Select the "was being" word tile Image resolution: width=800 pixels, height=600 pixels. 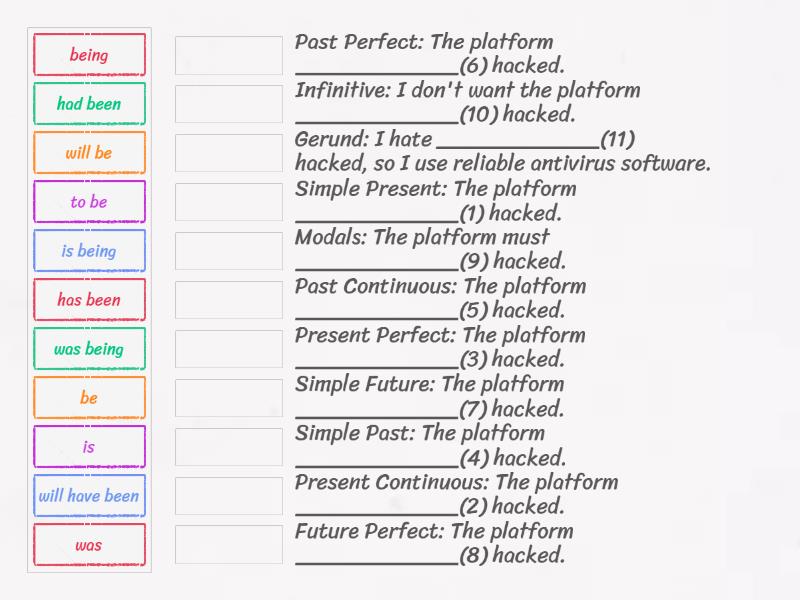point(89,349)
